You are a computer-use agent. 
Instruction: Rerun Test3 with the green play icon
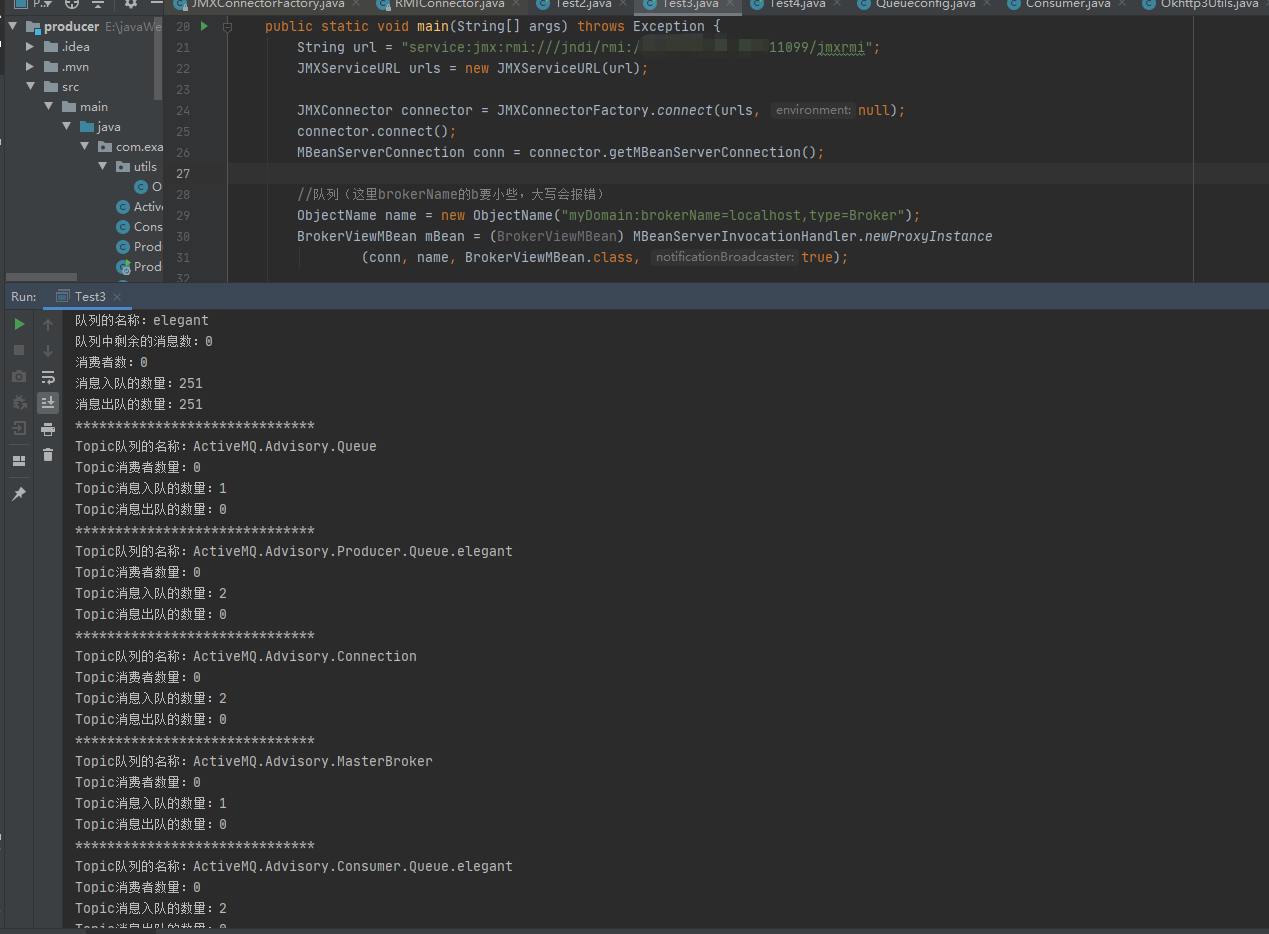(x=19, y=324)
